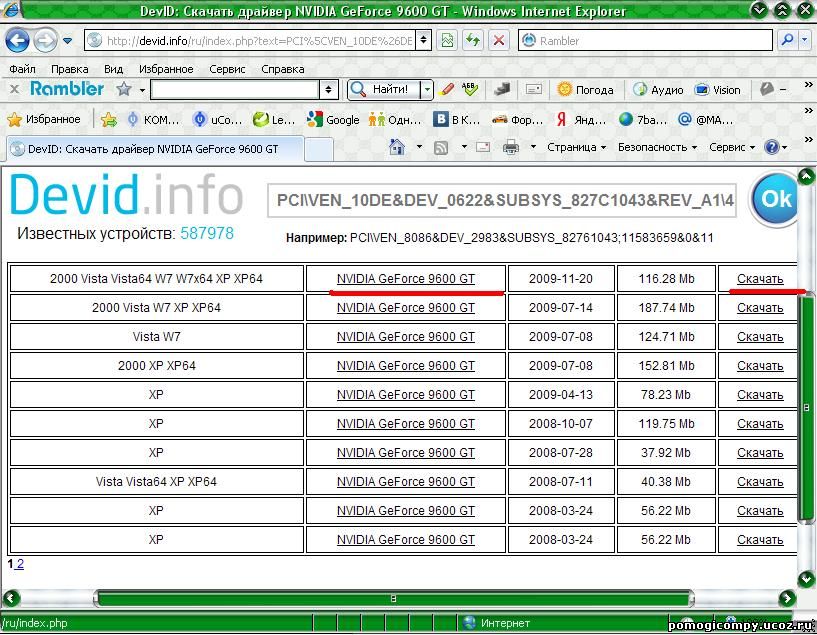Open the uCo... bookmark in favorites bar

[217, 120]
